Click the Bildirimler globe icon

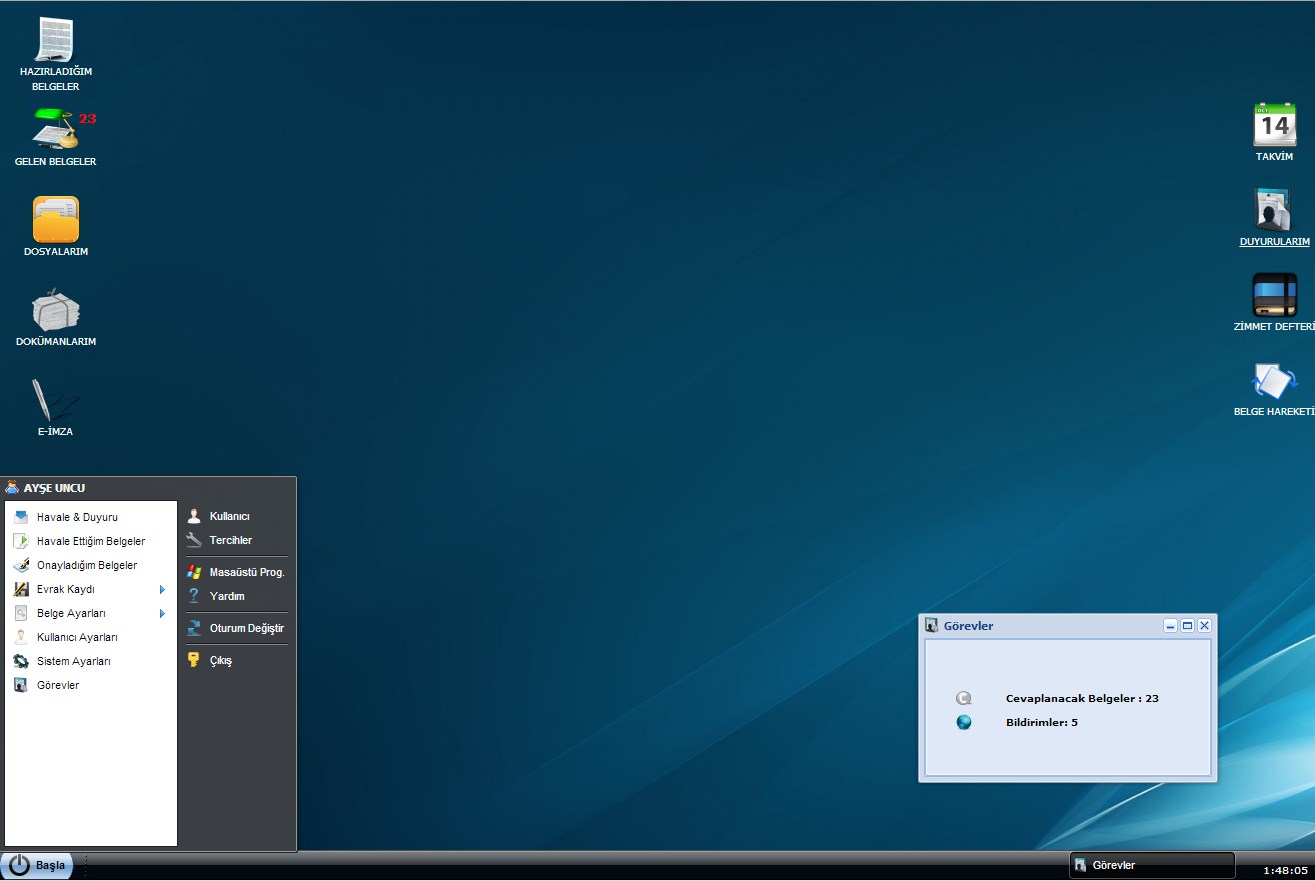[964, 722]
